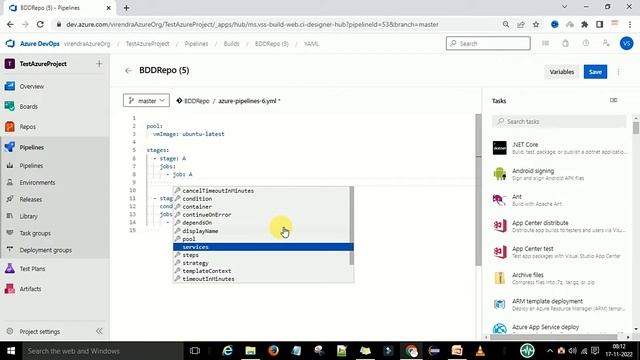Screen dimensions: 640x360
Task: Save the pipeline
Action: 595,72
